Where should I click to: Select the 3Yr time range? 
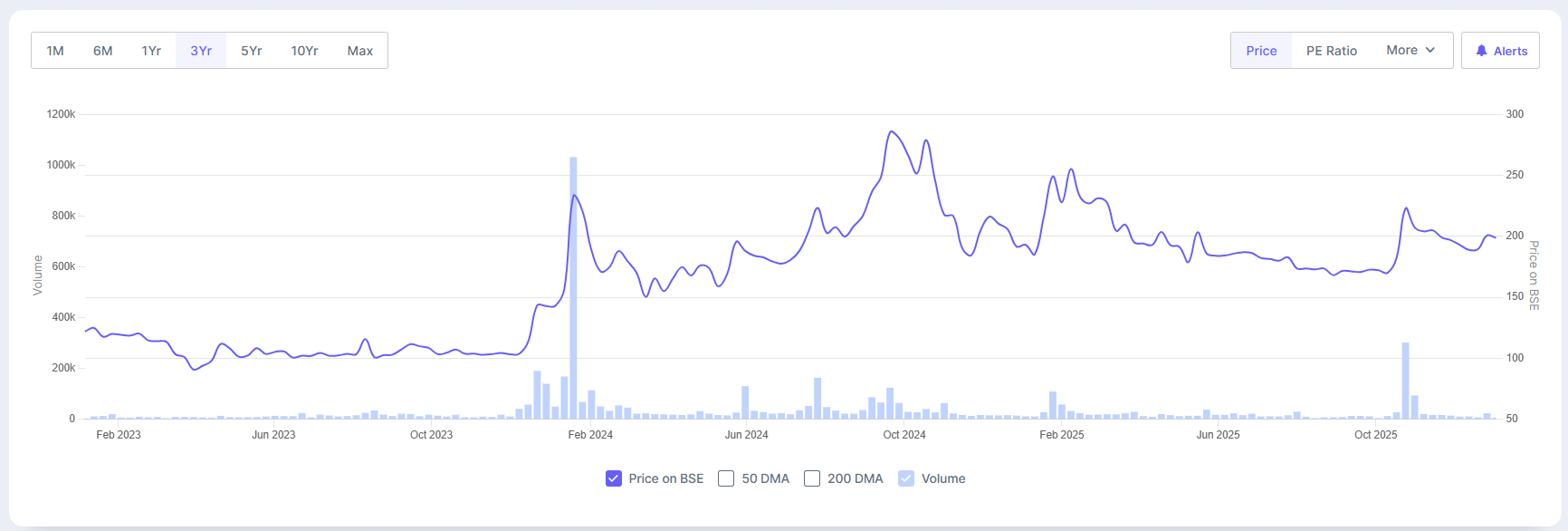201,51
